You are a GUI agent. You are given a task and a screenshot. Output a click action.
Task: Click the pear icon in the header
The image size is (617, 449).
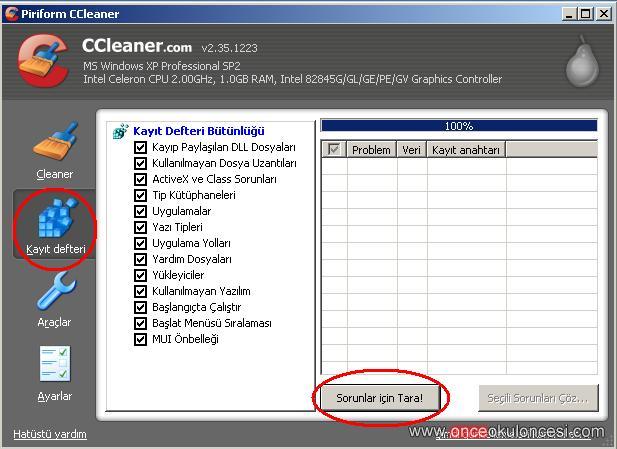coord(582,61)
